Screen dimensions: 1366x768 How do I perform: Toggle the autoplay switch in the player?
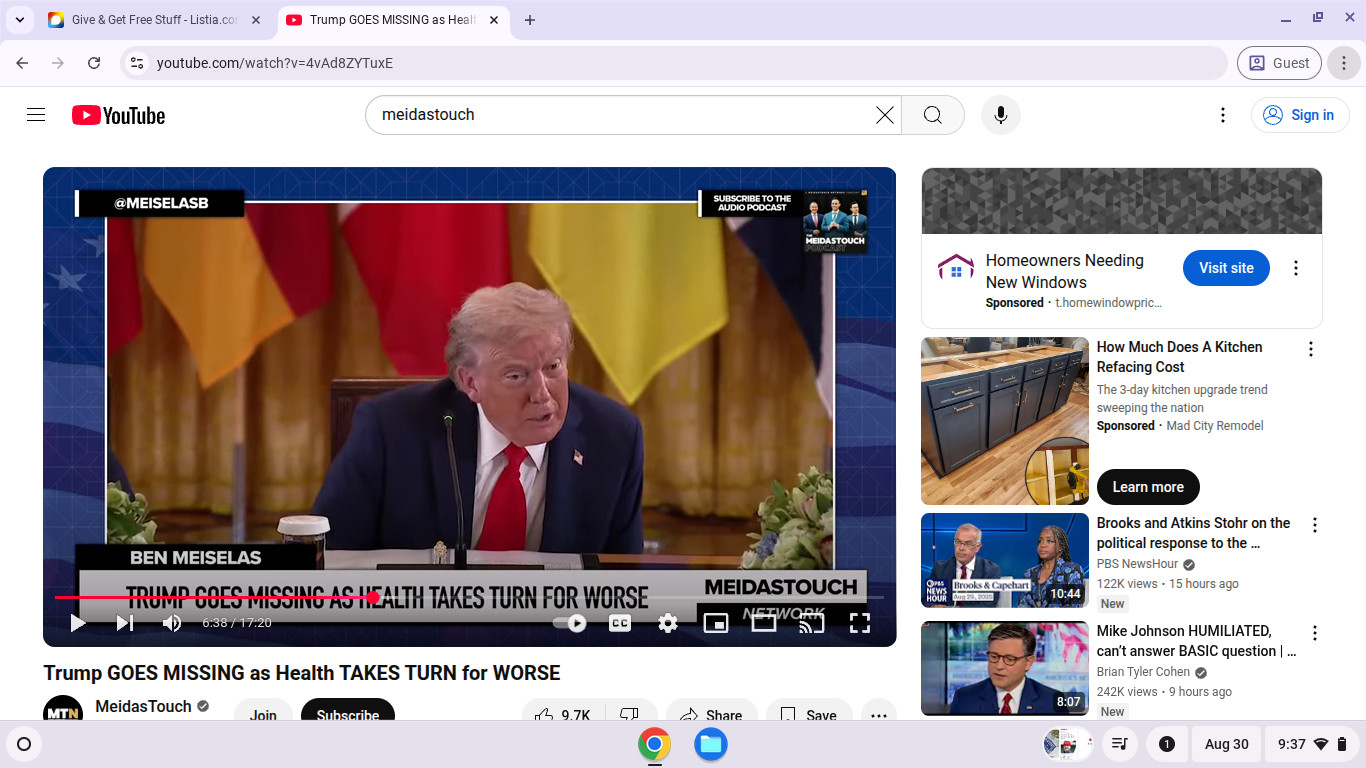click(x=572, y=623)
